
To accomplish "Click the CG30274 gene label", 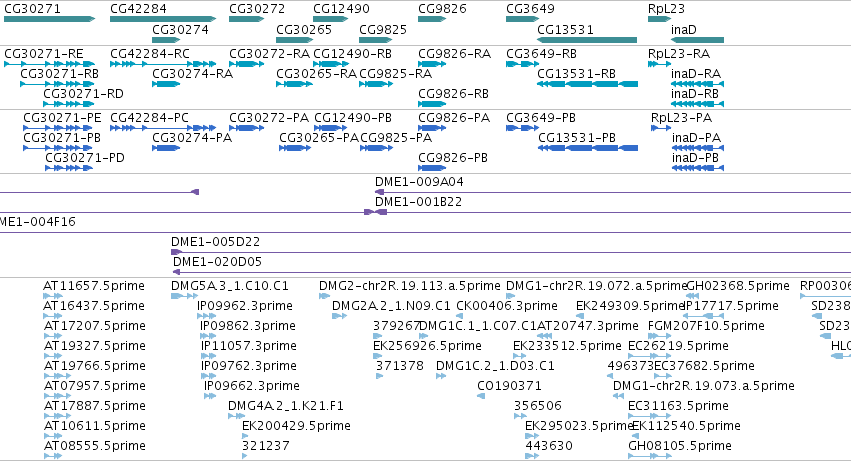I will tap(180, 29).
